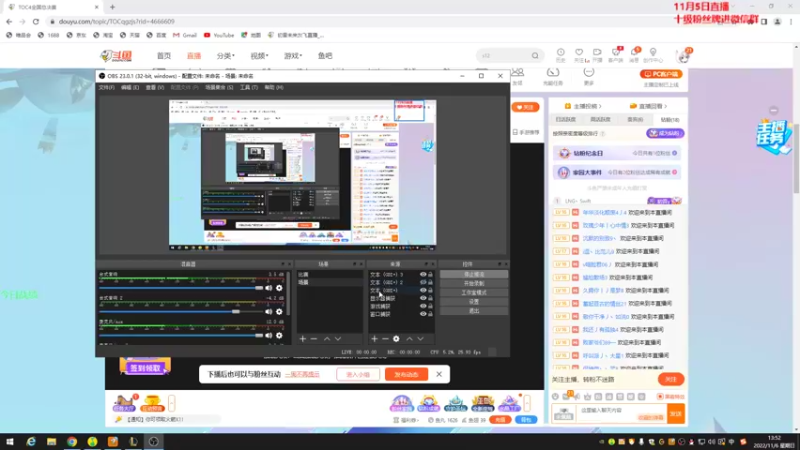Add a new scene with plus icon
800x450 pixels.
click(x=303, y=339)
